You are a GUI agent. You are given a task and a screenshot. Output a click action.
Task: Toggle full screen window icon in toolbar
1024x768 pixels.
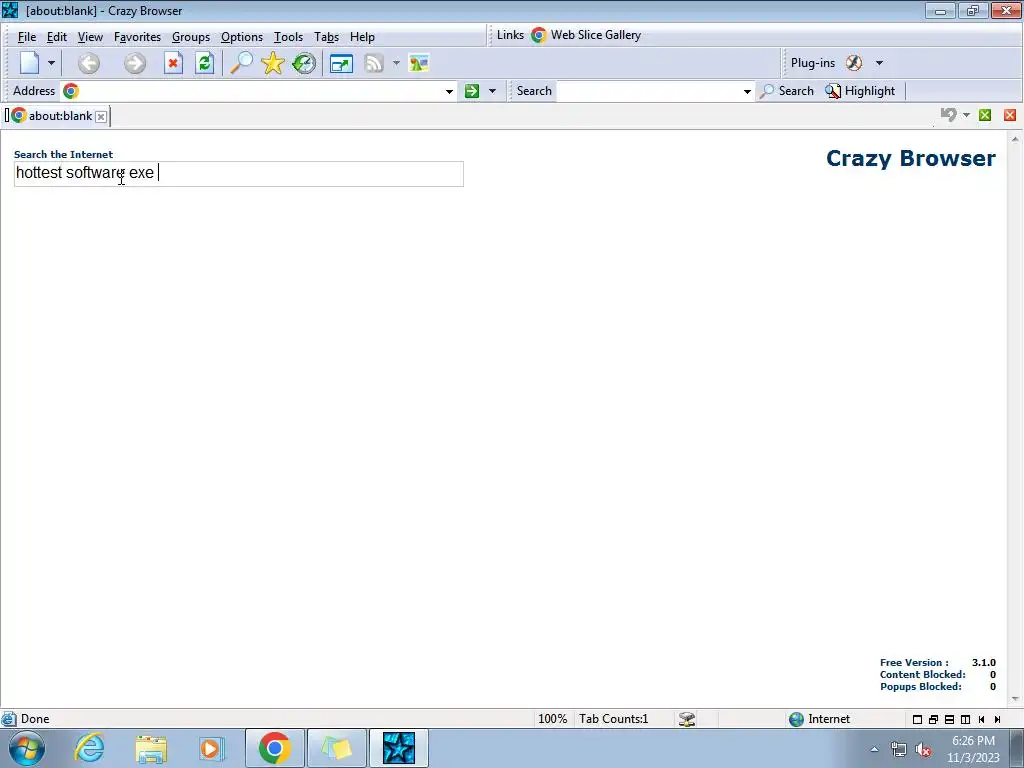click(341, 63)
